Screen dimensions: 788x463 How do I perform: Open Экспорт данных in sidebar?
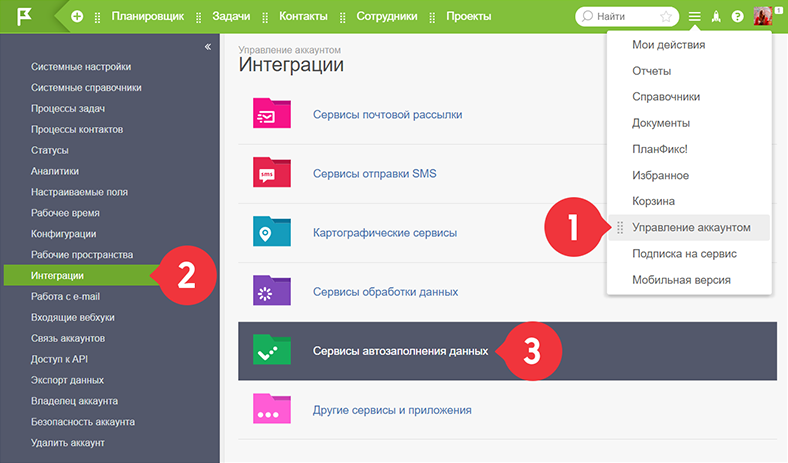[x=67, y=380]
